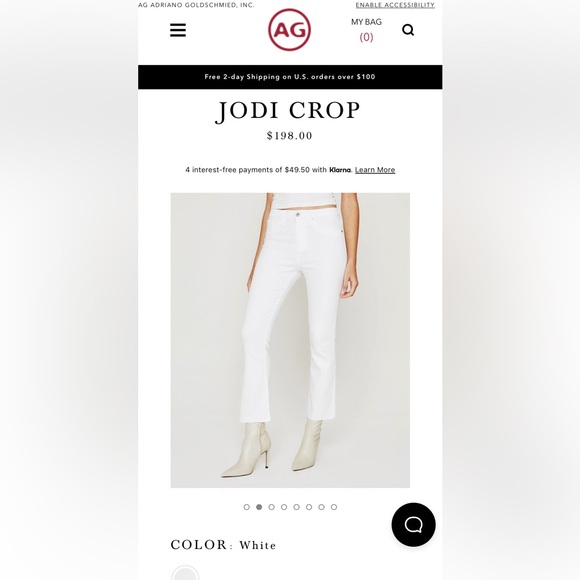Select the white color swatch
The width and height of the screenshot is (580, 580).
pyautogui.click(x=185, y=573)
